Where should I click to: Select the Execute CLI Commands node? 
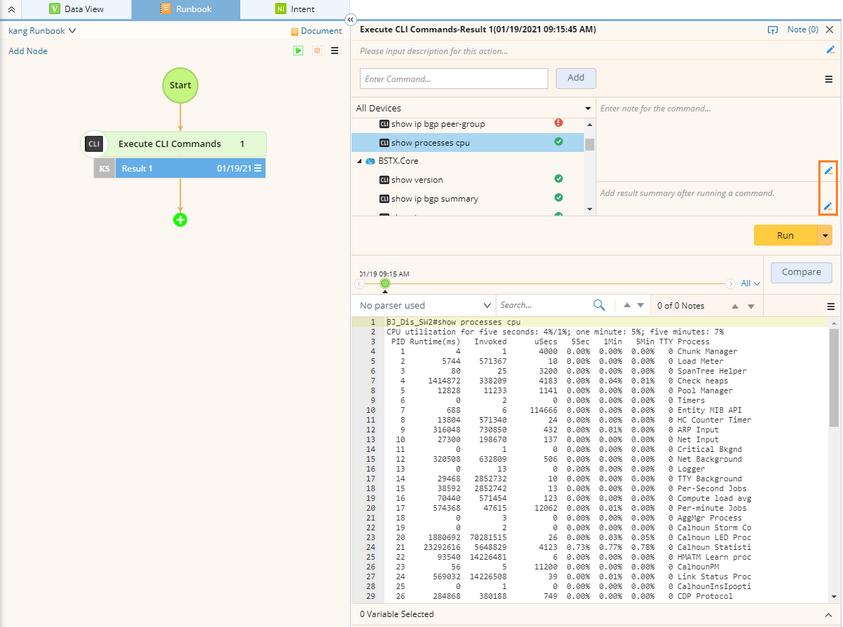pyautogui.click(x=173, y=144)
